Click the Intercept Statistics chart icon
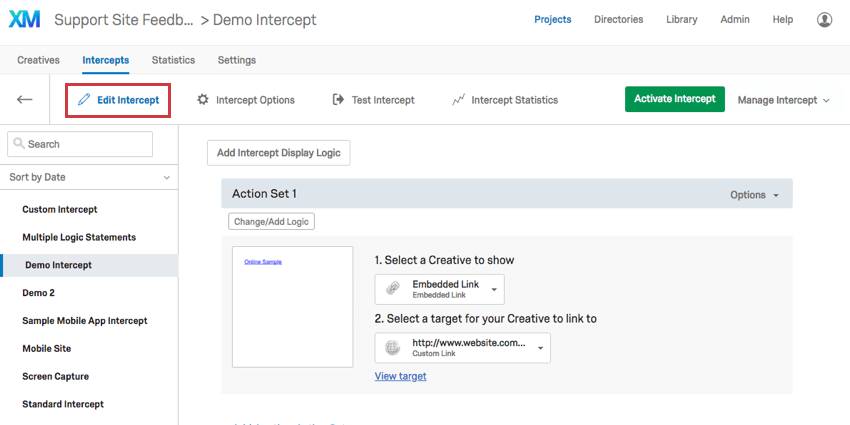 [x=458, y=100]
